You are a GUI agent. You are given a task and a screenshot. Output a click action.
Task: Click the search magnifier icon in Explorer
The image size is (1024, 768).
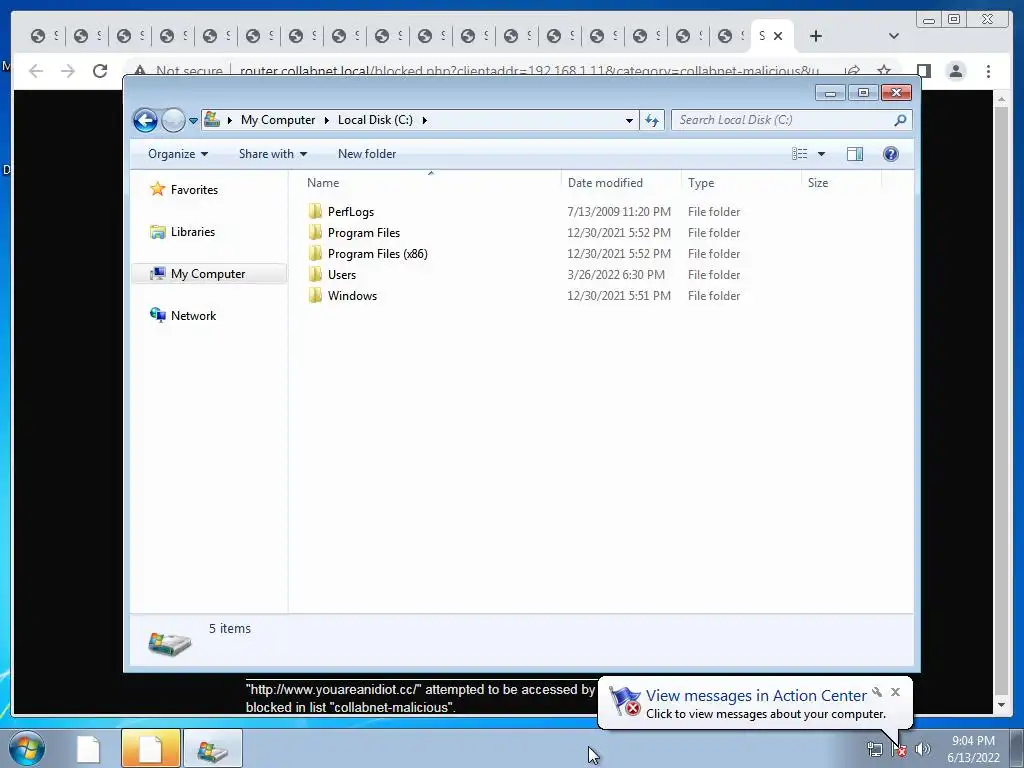900,120
